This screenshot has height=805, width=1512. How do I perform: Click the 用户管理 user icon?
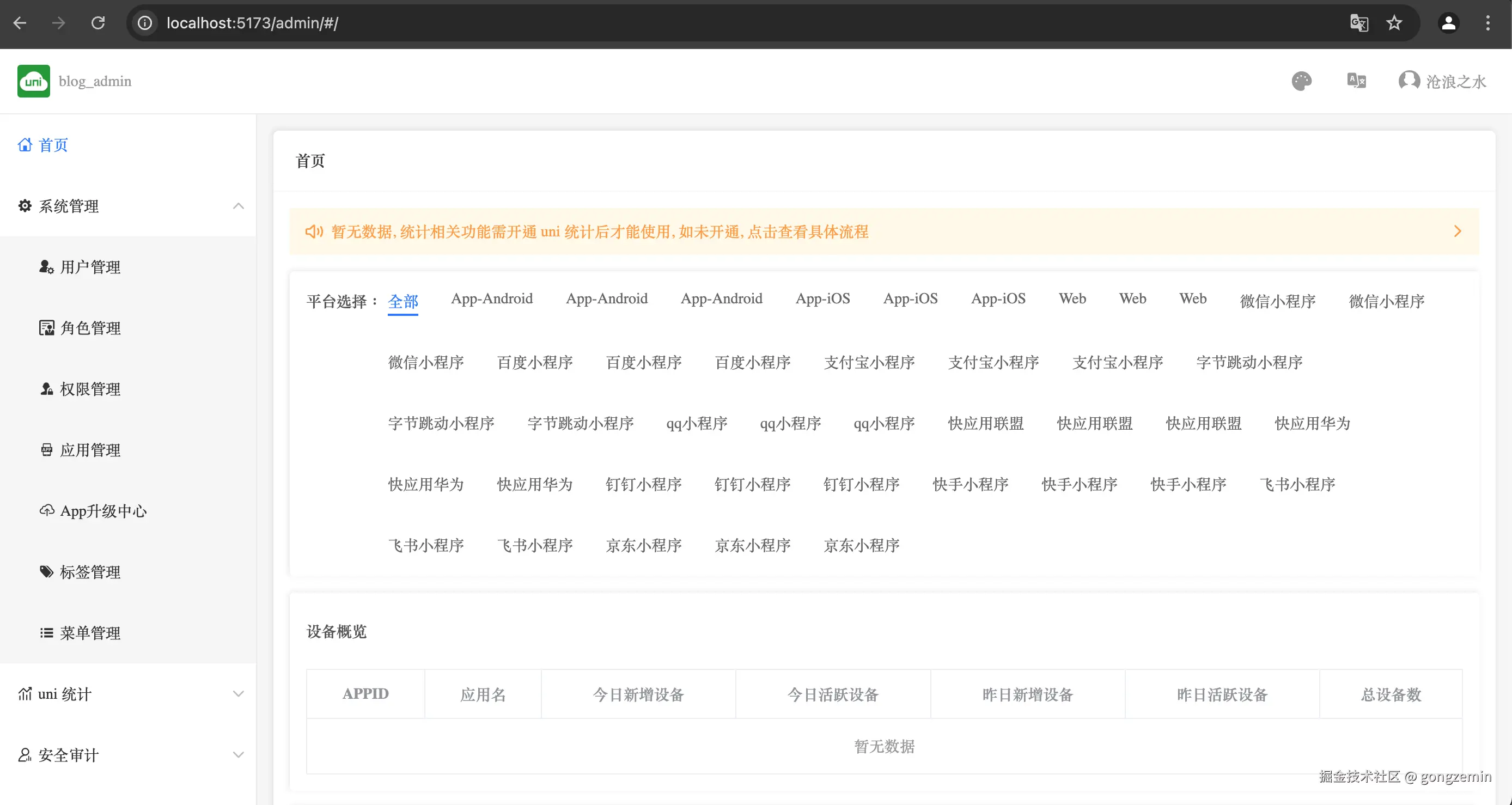coord(46,267)
